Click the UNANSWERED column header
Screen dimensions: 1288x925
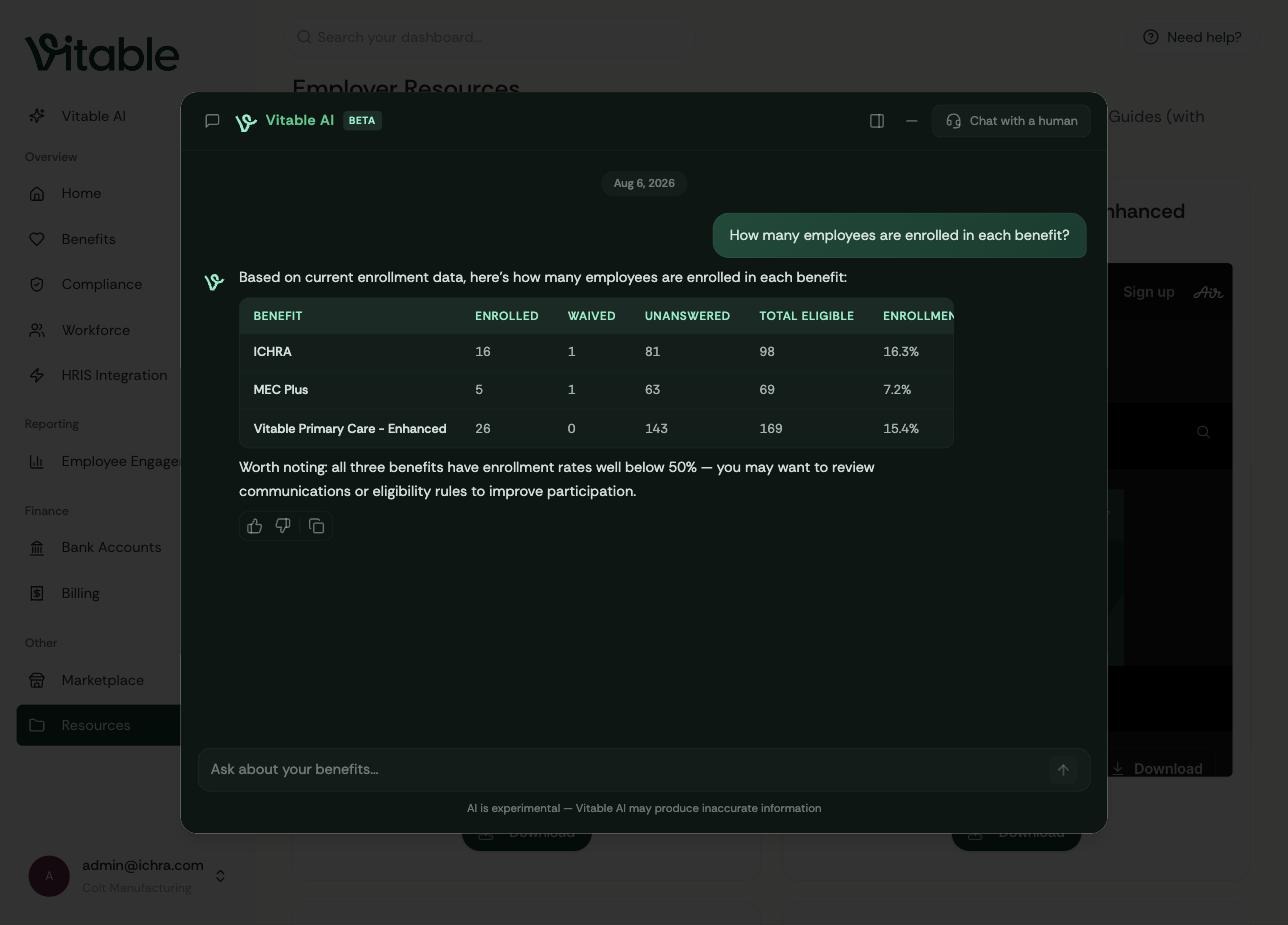(687, 316)
